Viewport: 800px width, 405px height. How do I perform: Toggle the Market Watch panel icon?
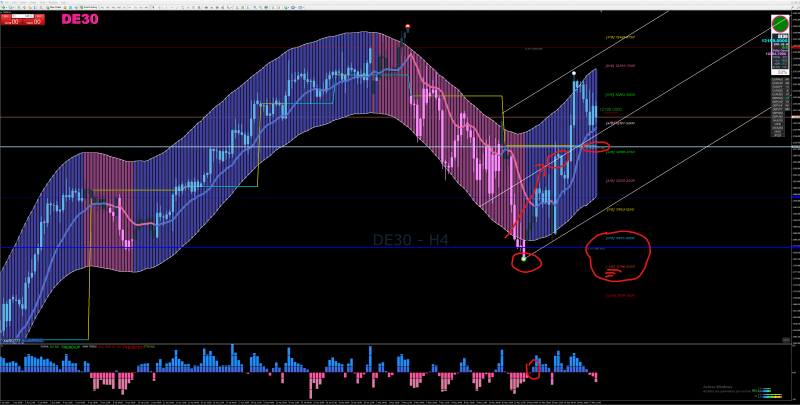click(19, 7)
